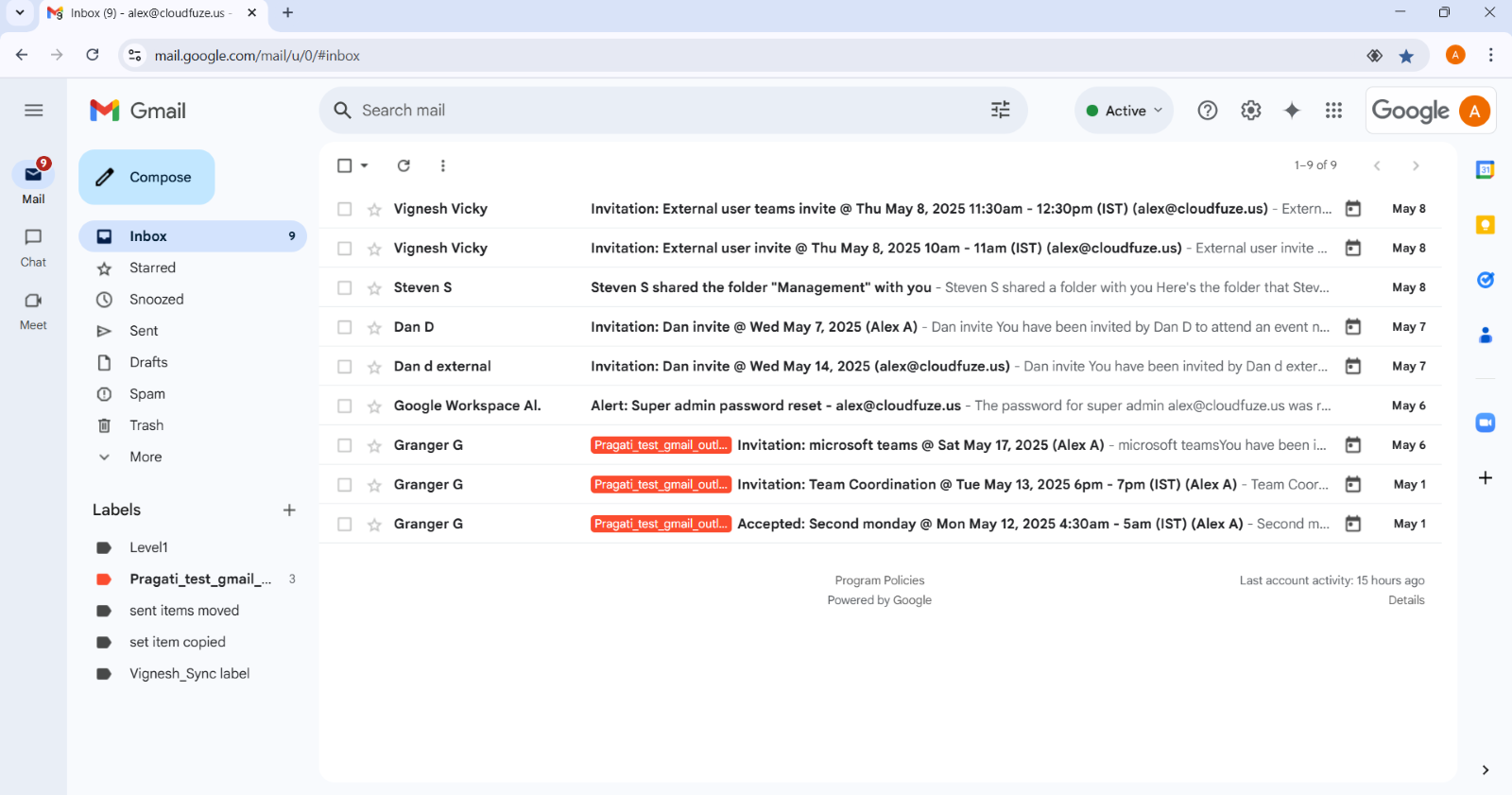Image resolution: width=1512 pixels, height=795 pixels.
Task: Open the sent items moved label
Action: pyautogui.click(x=184, y=611)
